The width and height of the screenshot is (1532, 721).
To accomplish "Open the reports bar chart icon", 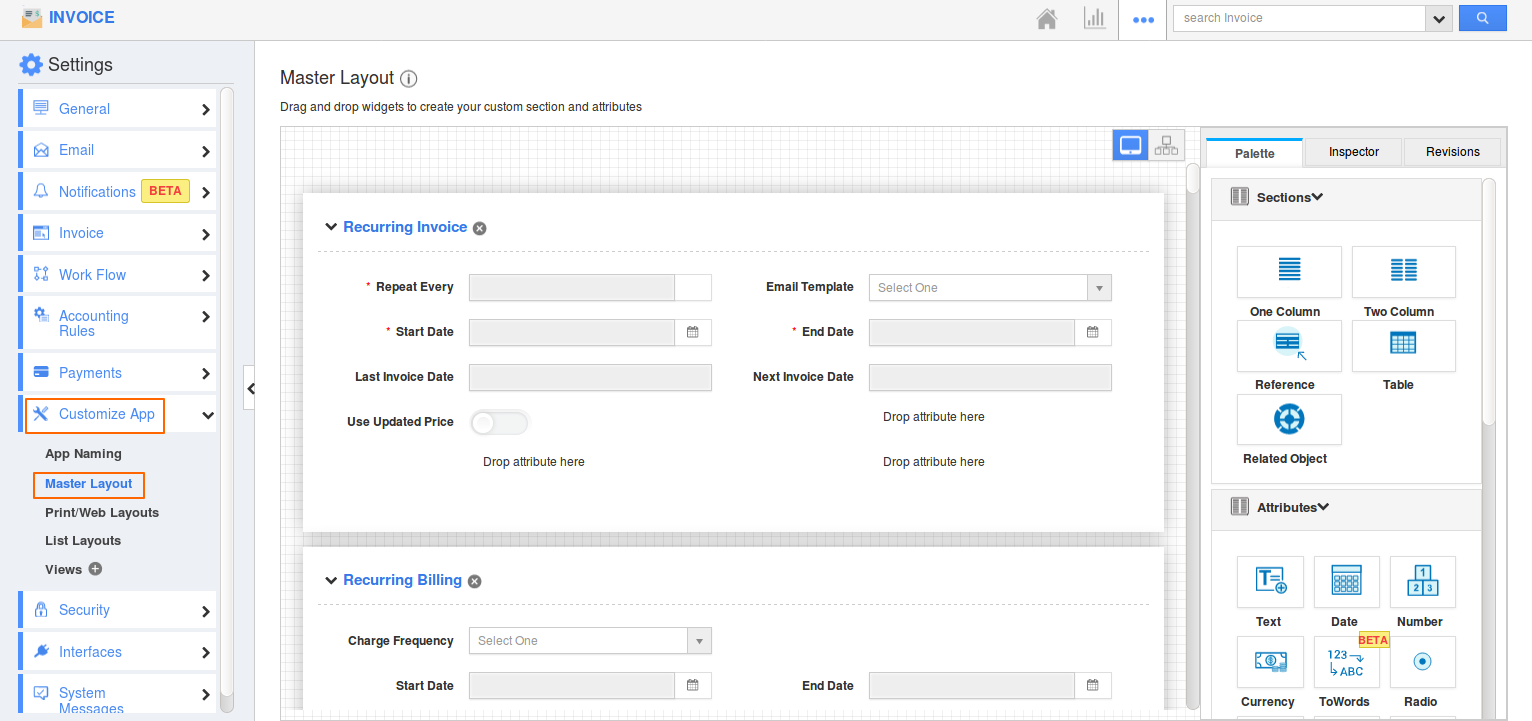I will coord(1095,19).
